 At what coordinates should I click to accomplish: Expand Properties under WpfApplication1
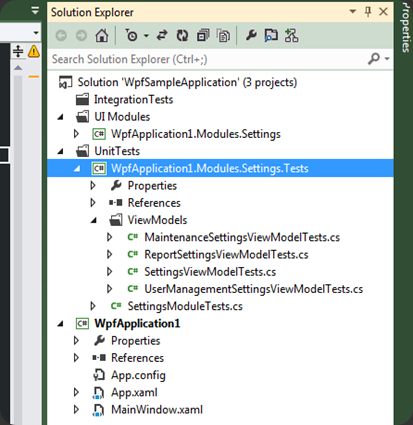coord(76,340)
